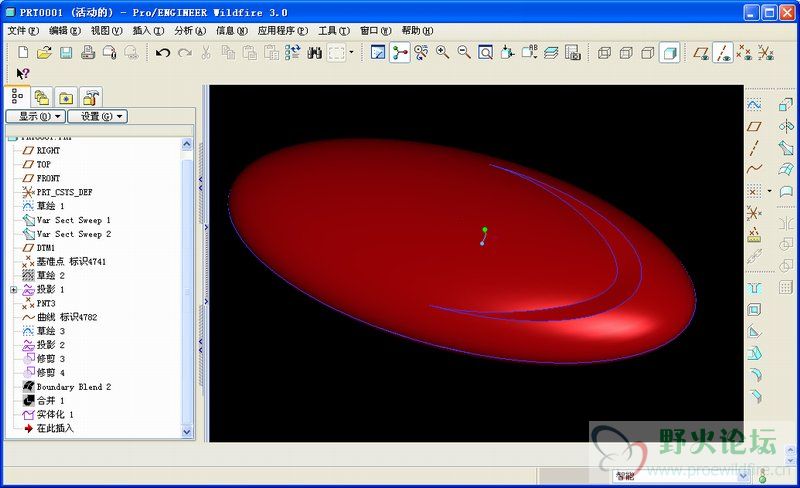Viewport: 800px width, 488px height.
Task: Switch to the Folder Browser navigator tab
Action: coord(41,97)
